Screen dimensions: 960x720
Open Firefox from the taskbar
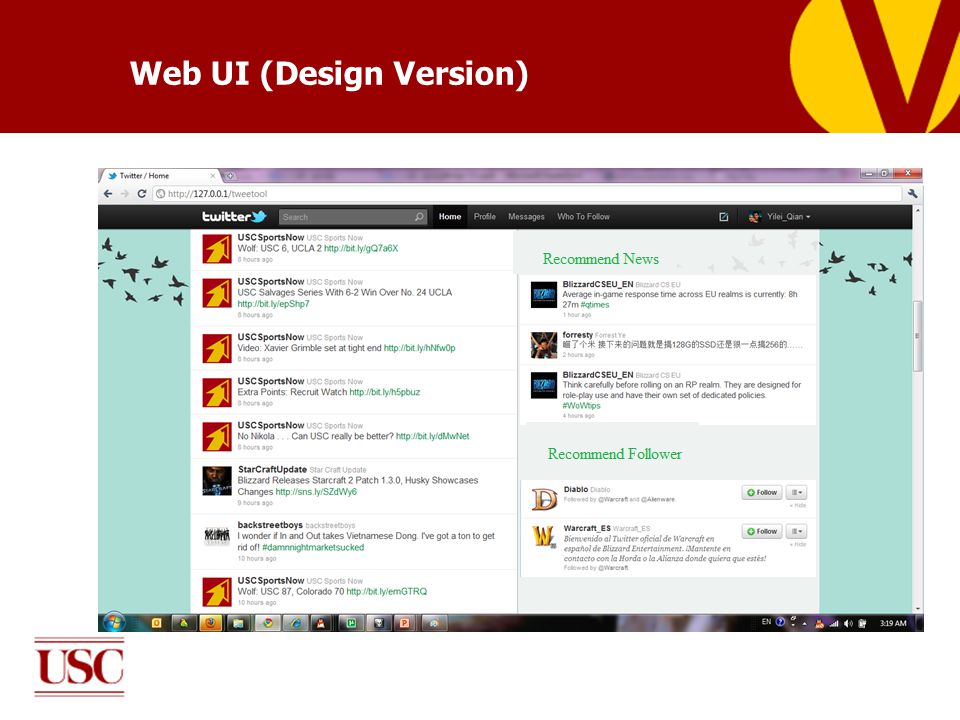[210, 623]
